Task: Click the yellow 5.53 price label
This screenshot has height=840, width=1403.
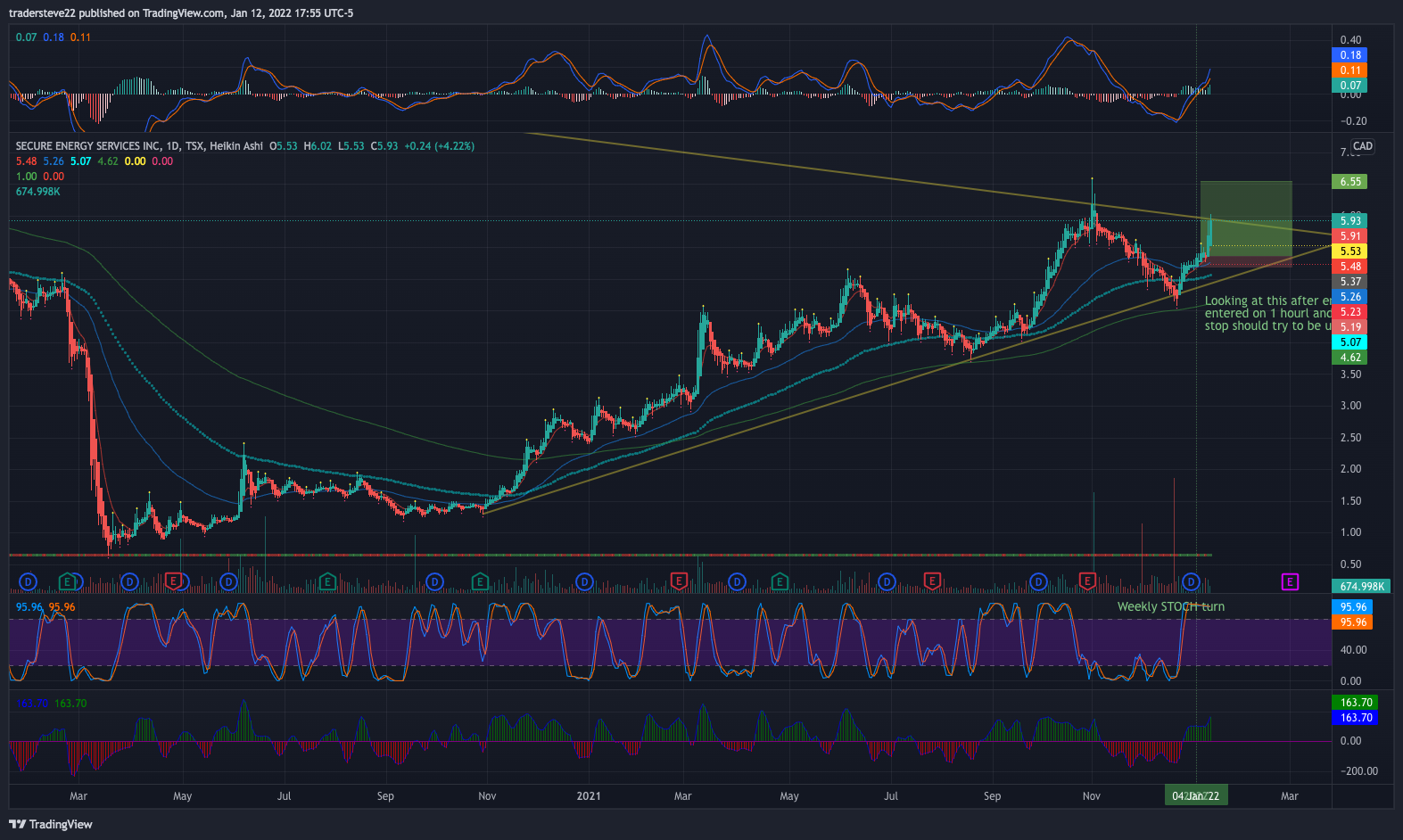Action: tap(1350, 251)
